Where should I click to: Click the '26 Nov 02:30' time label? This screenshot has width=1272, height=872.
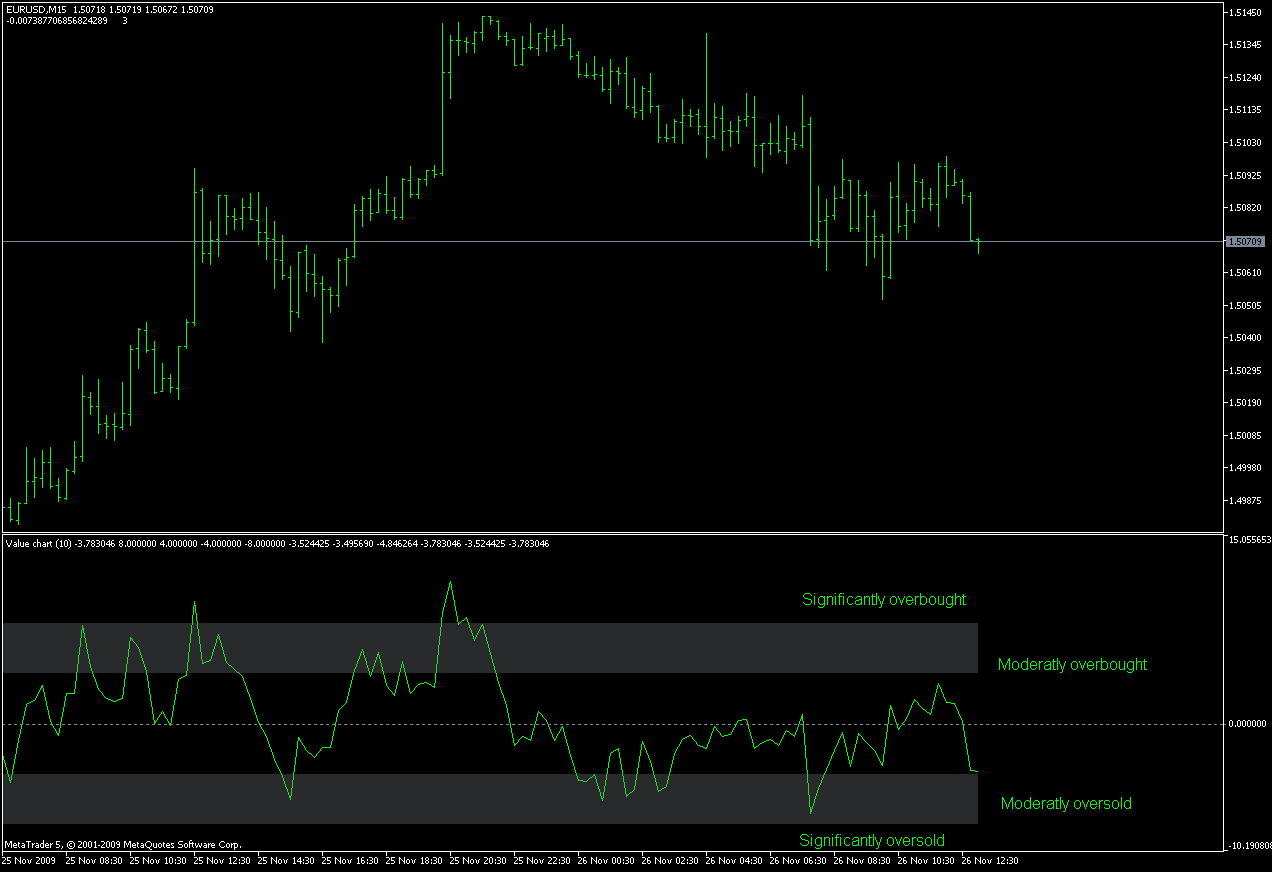671,860
